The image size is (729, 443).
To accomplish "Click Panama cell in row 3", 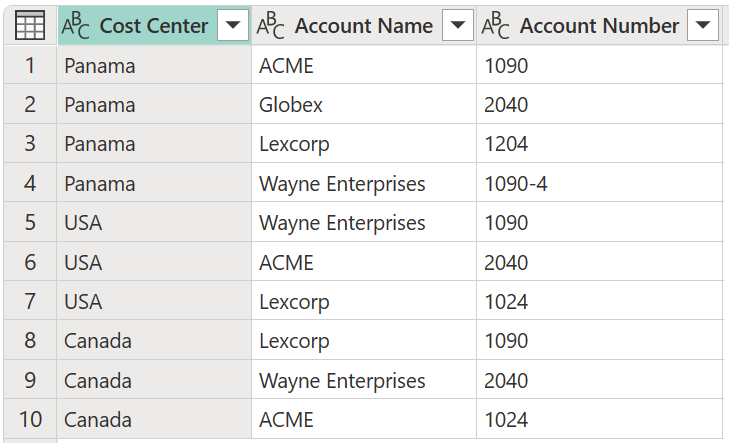I will (154, 143).
